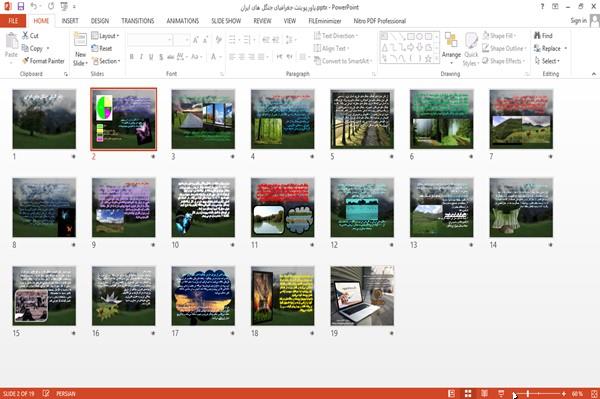Select slide 5 thumbnail
Image resolution: width=600 pixels, height=399 pixels.
click(362, 119)
